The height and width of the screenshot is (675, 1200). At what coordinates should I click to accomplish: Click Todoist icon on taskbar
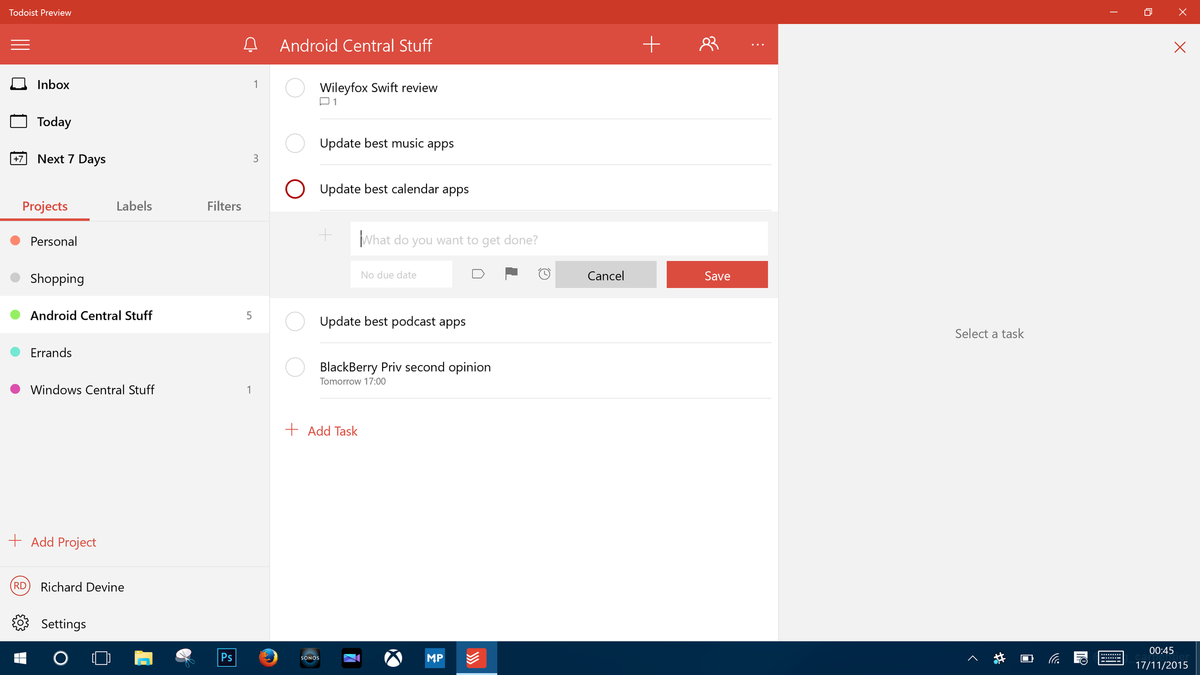pyautogui.click(x=476, y=658)
